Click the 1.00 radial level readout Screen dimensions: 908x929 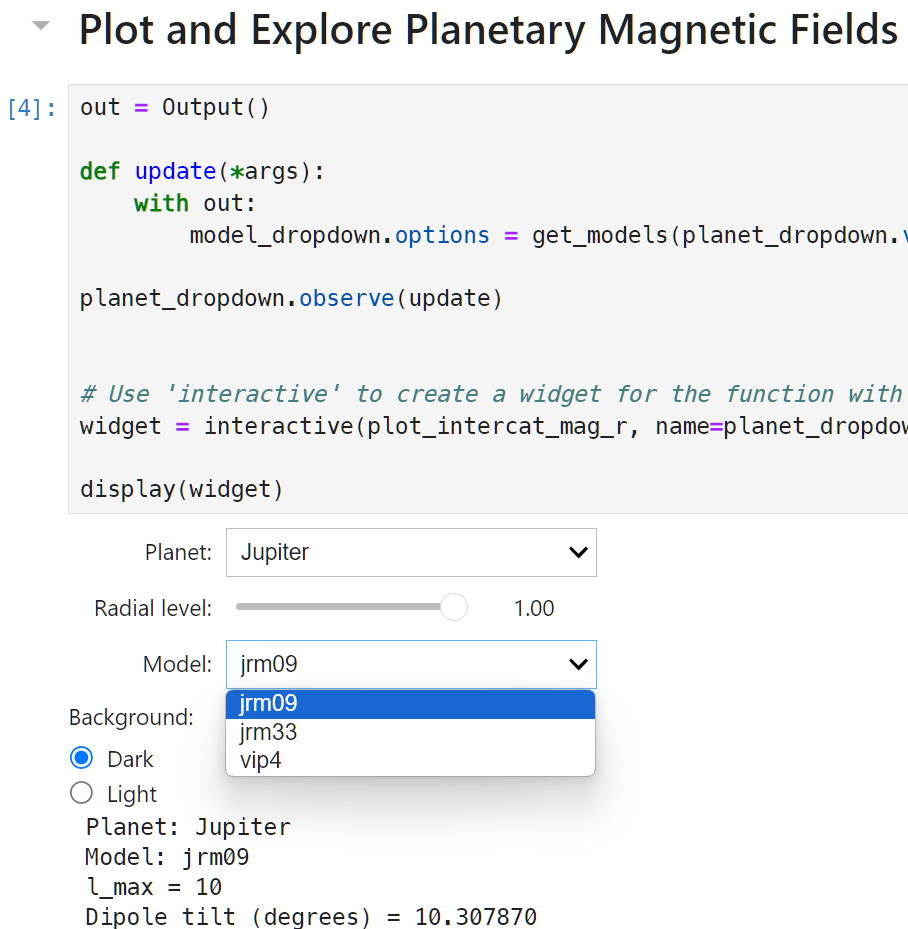click(534, 608)
